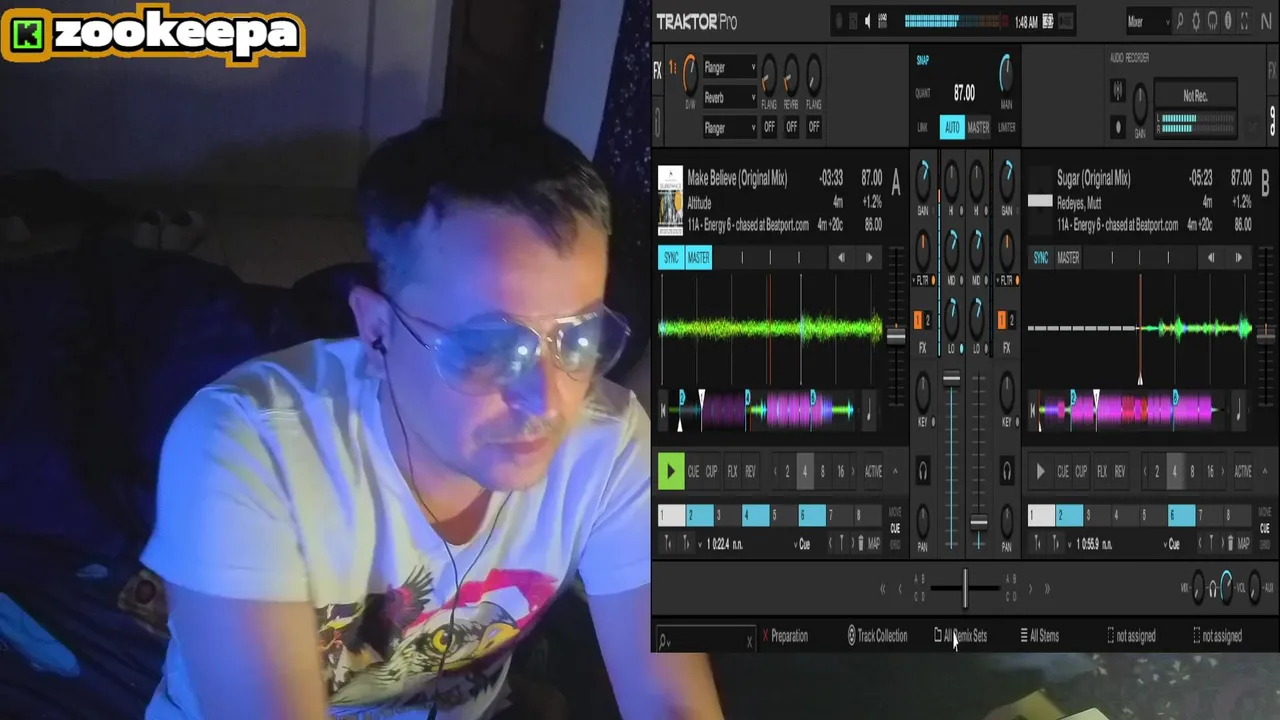Toggle fullscreen icon in Traktor header
Viewport: 1280px width, 720px height.
click(x=1244, y=22)
